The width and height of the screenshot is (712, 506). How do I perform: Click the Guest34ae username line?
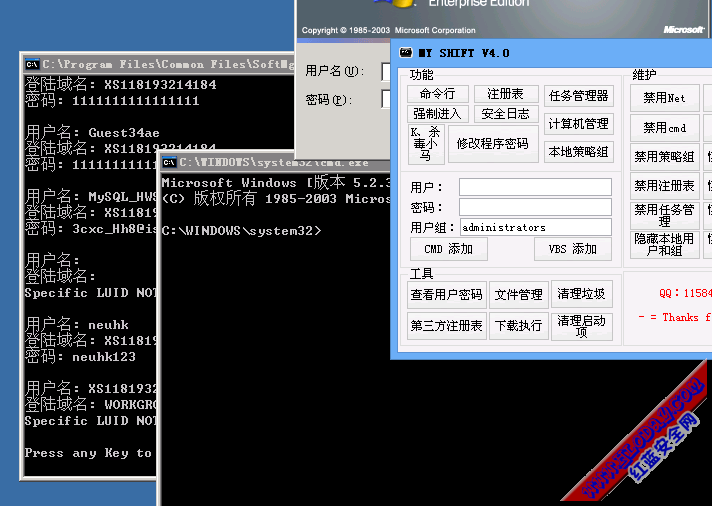tap(92, 132)
